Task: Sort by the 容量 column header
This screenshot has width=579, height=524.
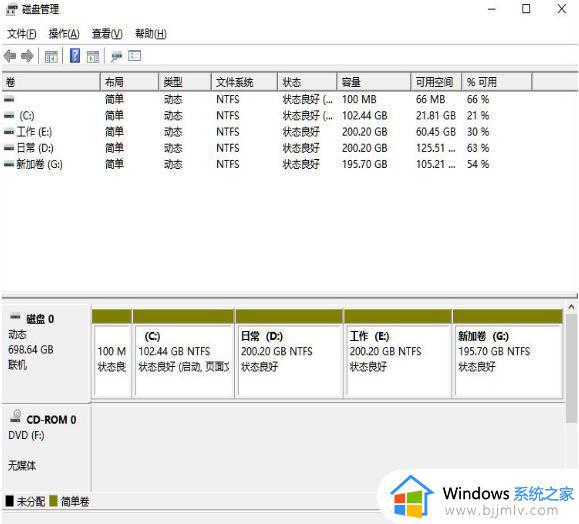Action: pyautogui.click(x=374, y=82)
